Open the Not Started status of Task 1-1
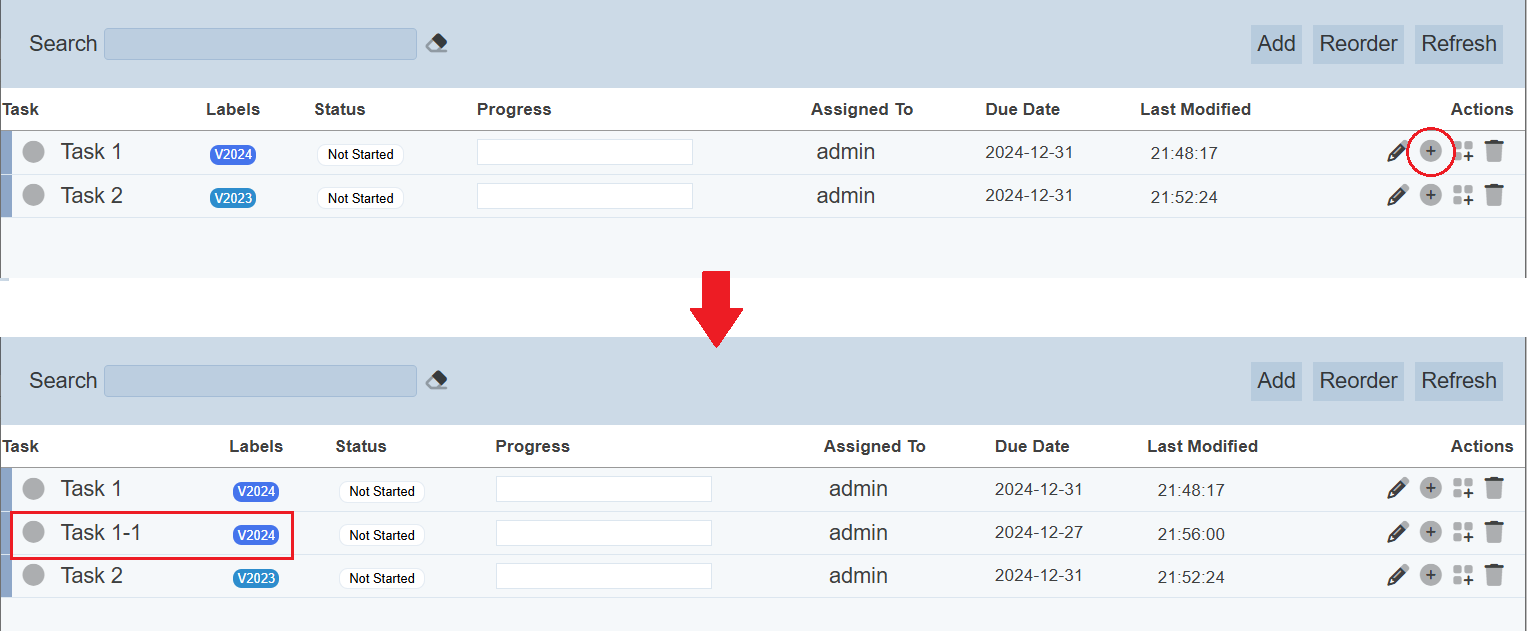1527x631 pixels. point(381,535)
